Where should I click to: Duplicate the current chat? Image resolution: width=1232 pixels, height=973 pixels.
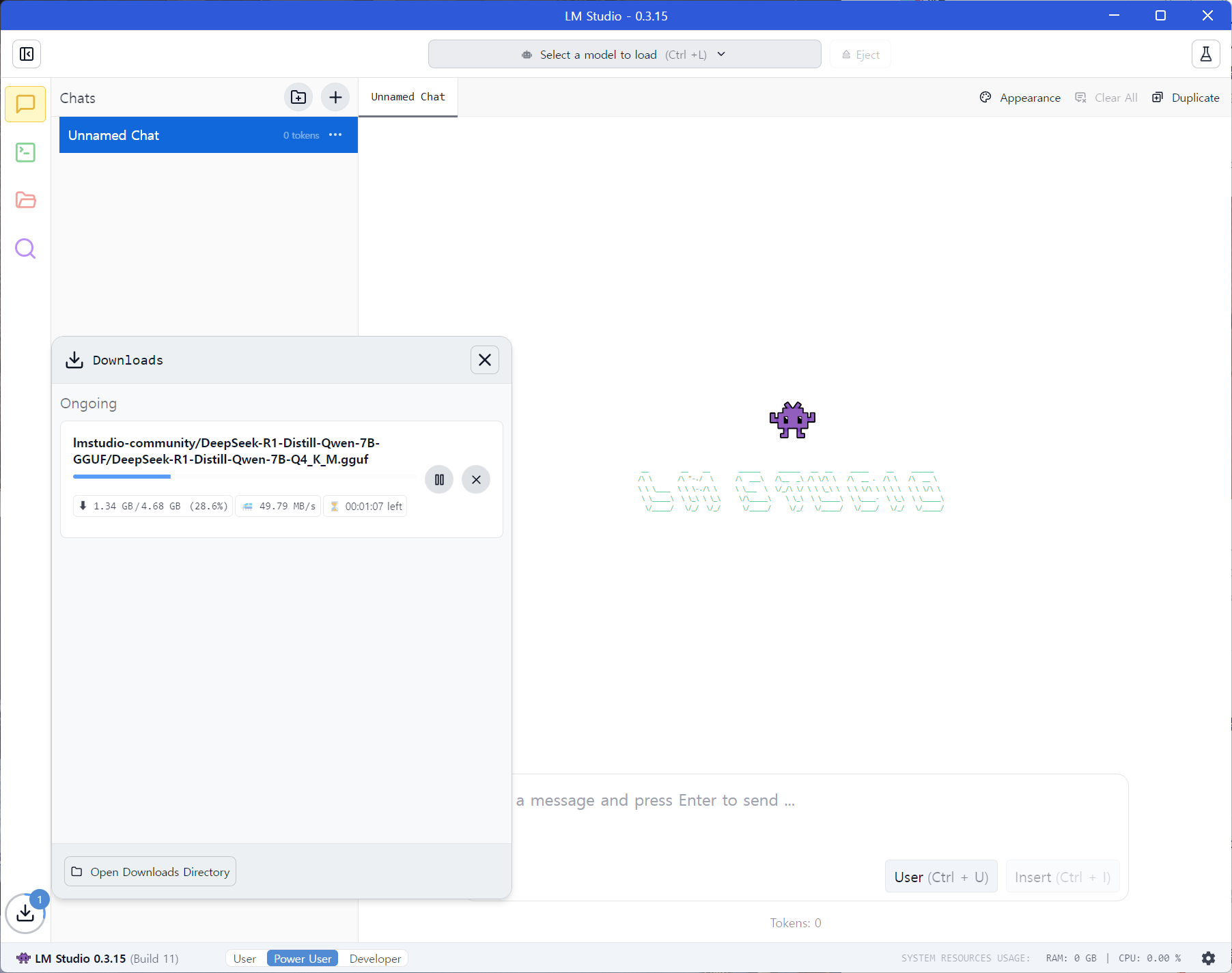1186,98
